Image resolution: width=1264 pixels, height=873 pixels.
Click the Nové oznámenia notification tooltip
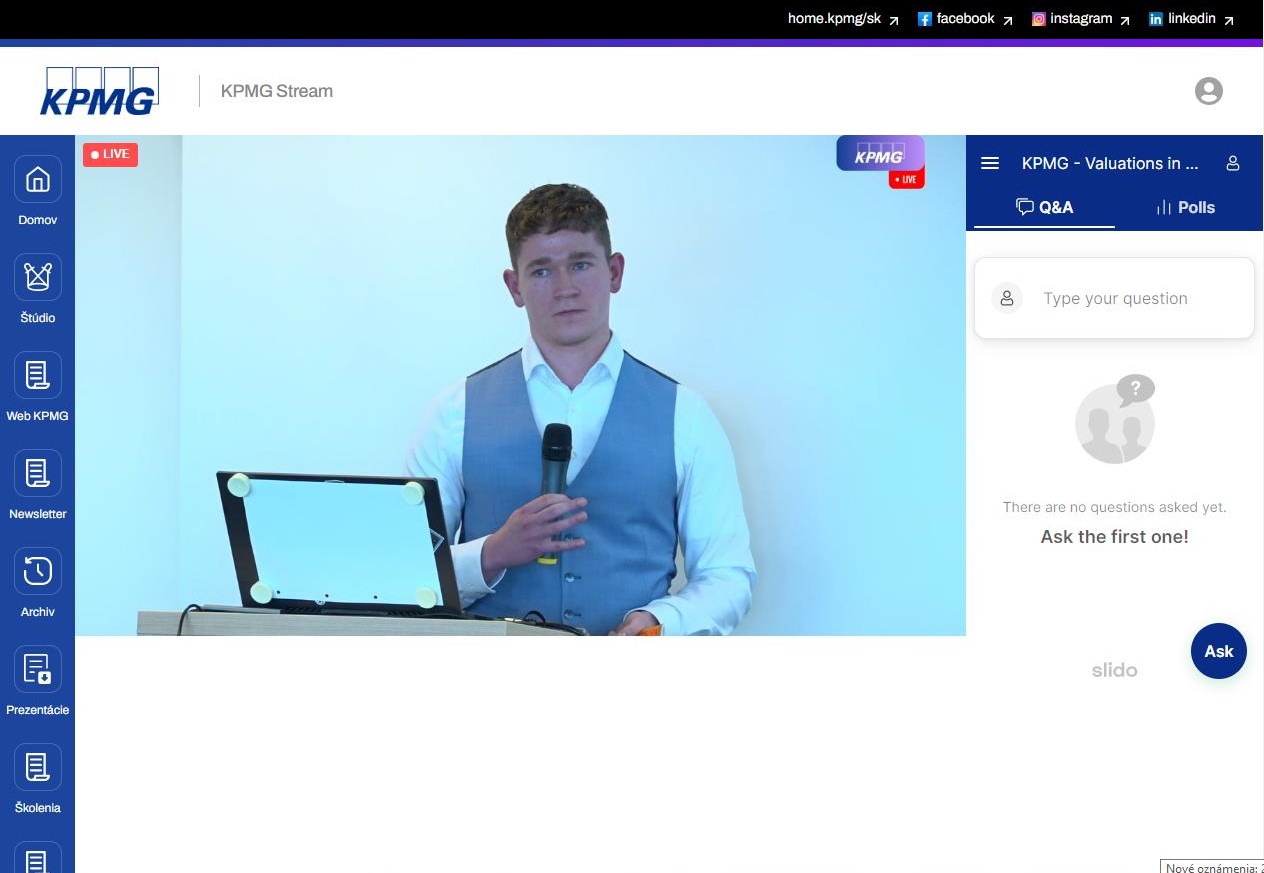tap(1213, 866)
